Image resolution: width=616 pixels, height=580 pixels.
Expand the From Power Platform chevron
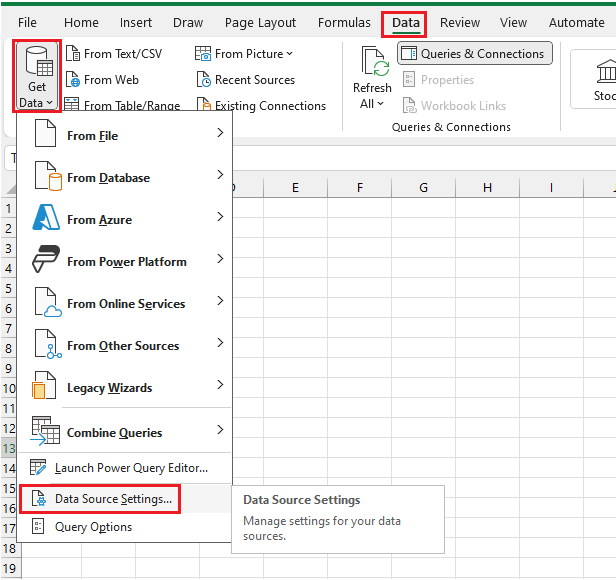(220, 259)
